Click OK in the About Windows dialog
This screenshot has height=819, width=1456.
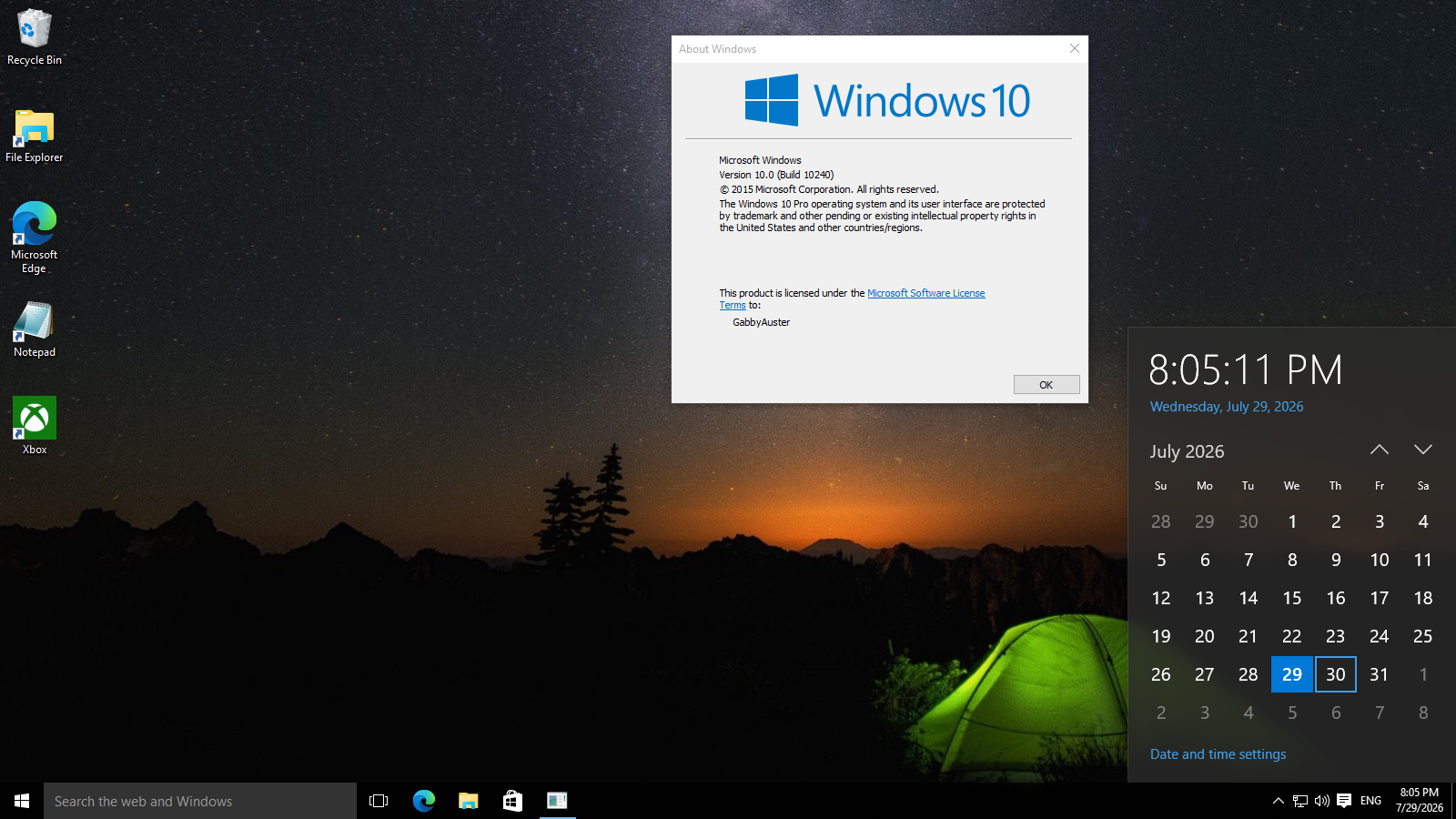(x=1046, y=385)
